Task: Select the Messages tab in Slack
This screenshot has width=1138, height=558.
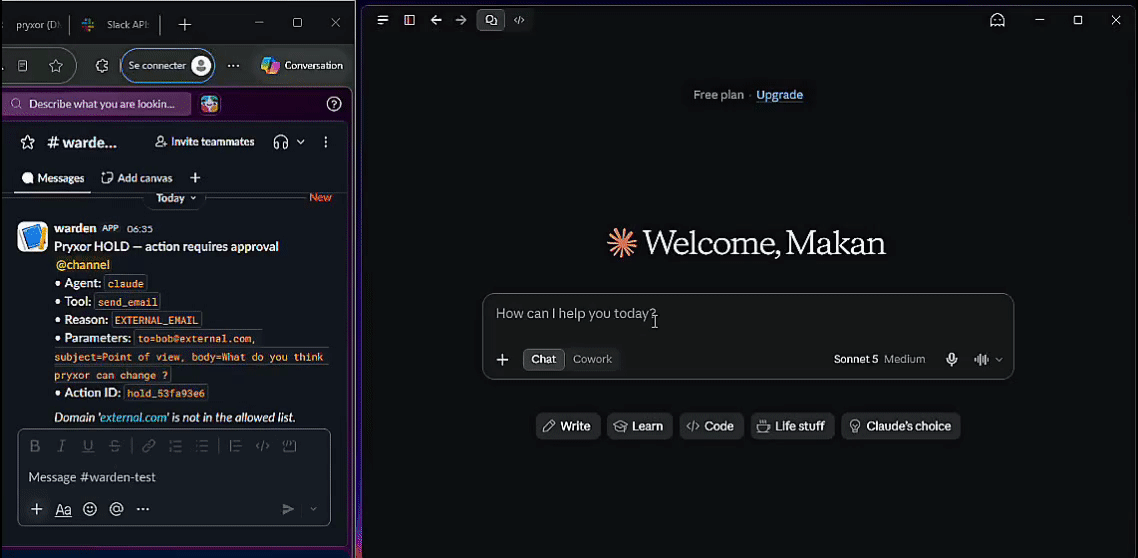Action: pyautogui.click(x=53, y=179)
